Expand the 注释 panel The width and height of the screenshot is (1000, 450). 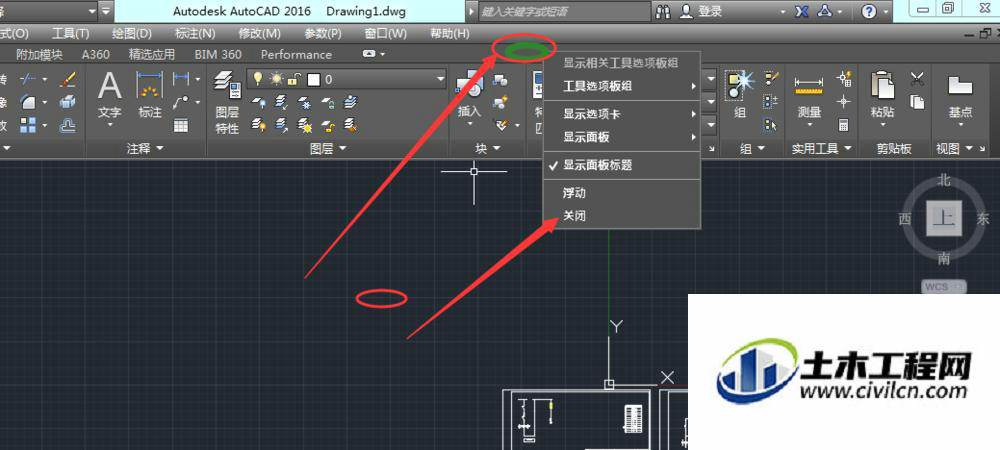pos(145,149)
